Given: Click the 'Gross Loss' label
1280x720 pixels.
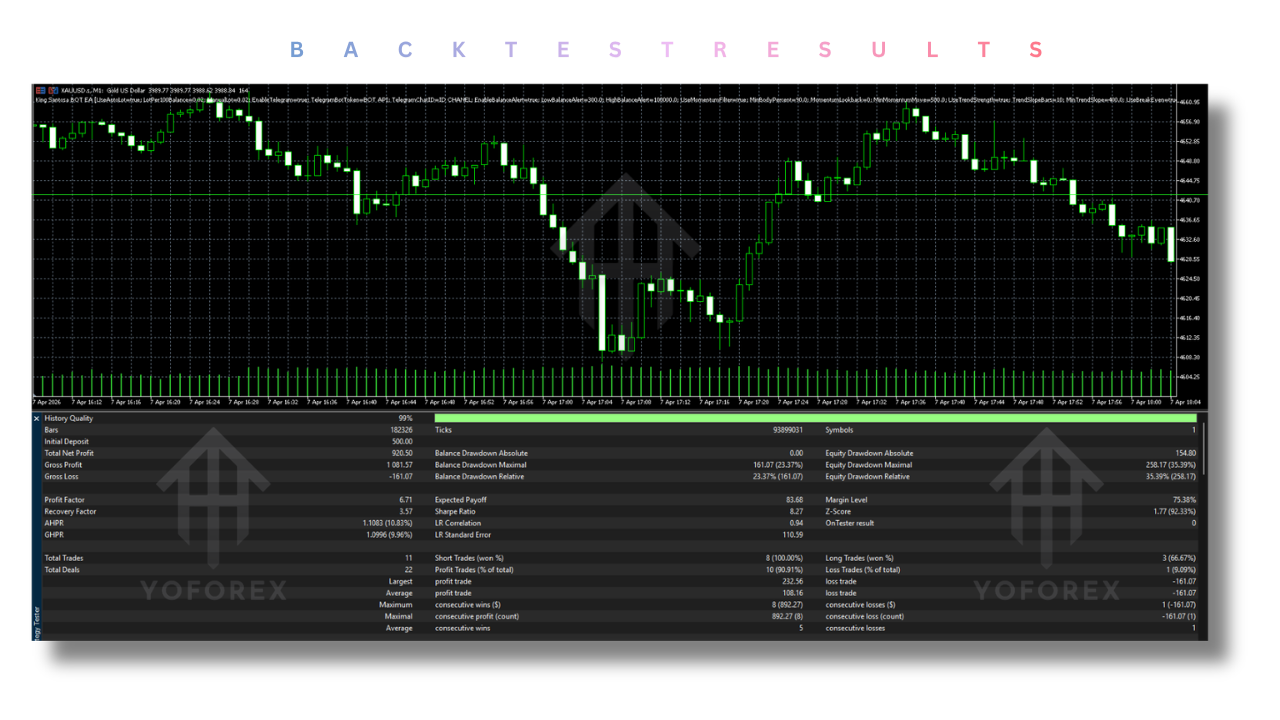Looking at the screenshot, I should click(x=61, y=477).
